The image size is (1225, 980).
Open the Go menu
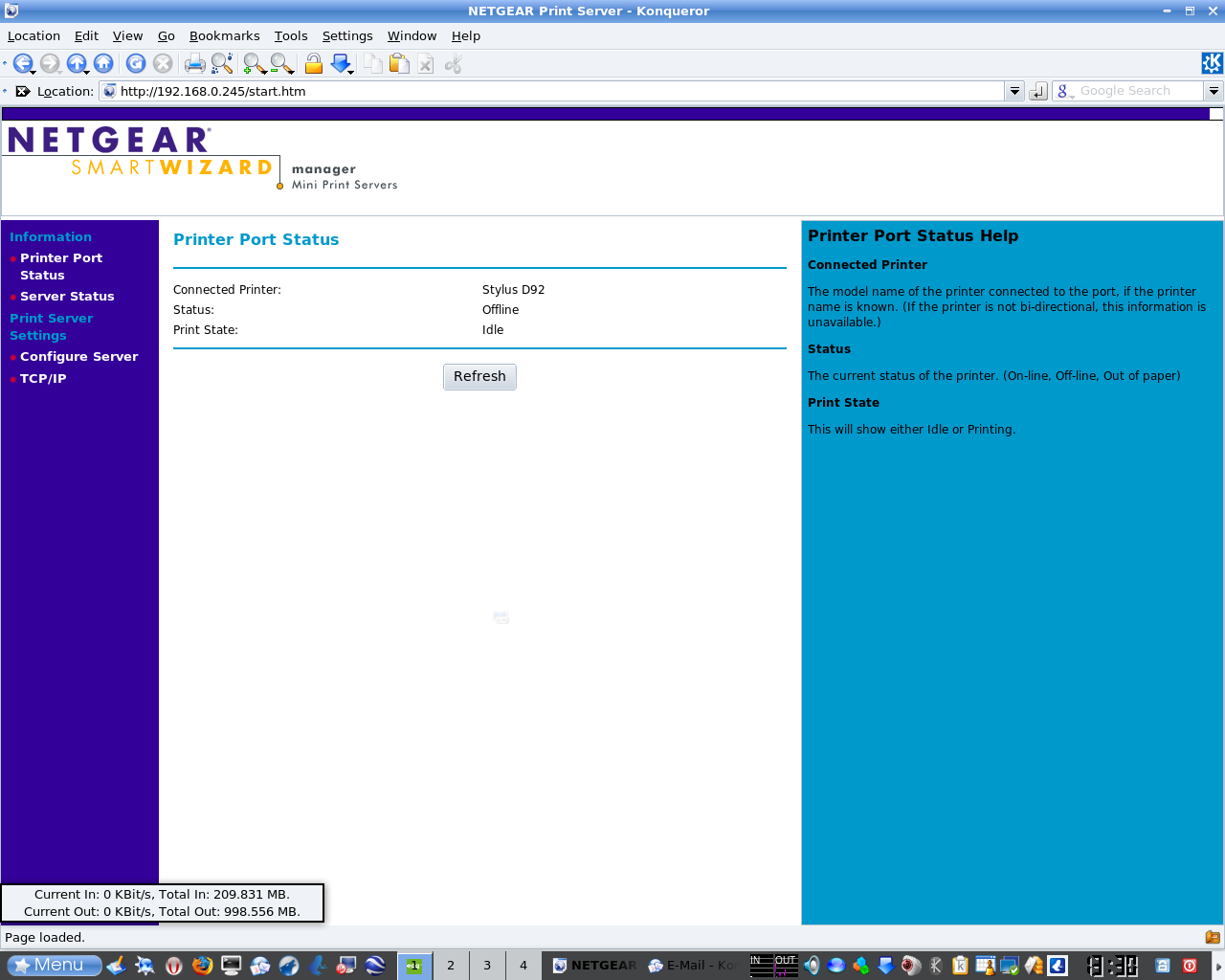[x=167, y=36]
